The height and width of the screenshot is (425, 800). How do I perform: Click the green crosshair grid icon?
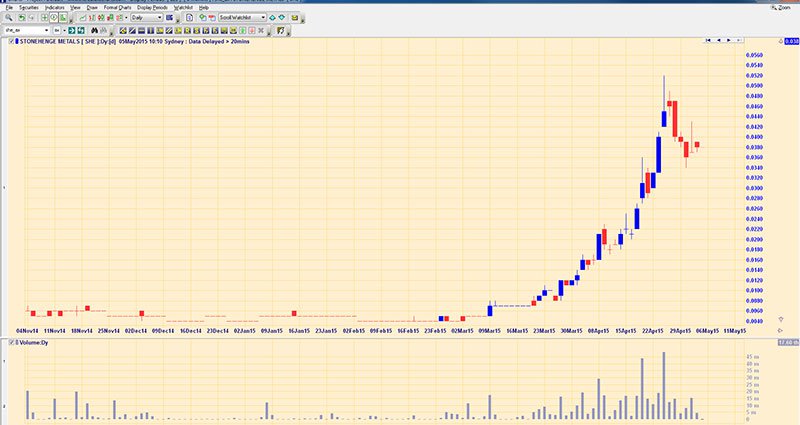coord(44,17)
